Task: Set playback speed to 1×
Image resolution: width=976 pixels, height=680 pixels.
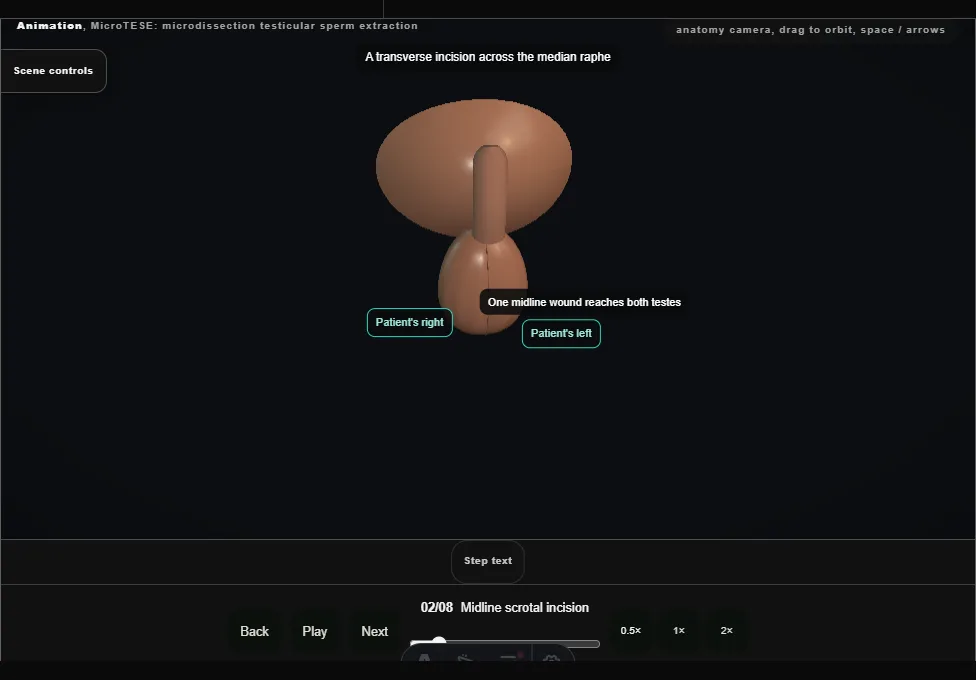Action: pos(678,631)
